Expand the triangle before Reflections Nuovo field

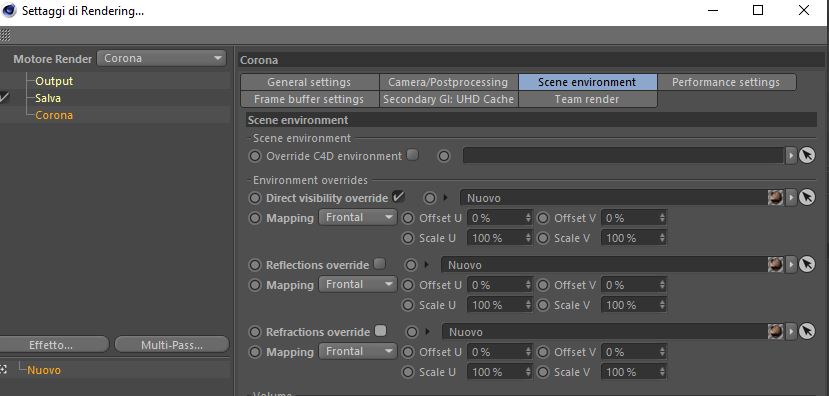click(x=426, y=264)
